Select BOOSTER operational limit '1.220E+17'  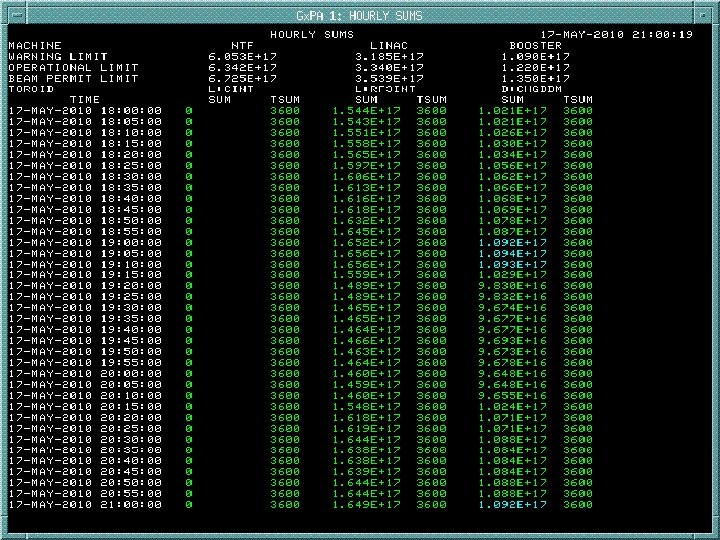pyautogui.click(x=535, y=68)
